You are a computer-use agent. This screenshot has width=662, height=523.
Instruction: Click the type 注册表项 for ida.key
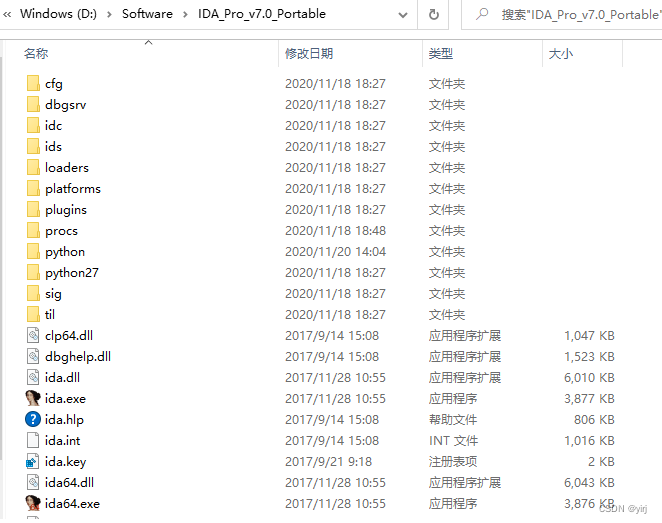pyautogui.click(x=453, y=461)
